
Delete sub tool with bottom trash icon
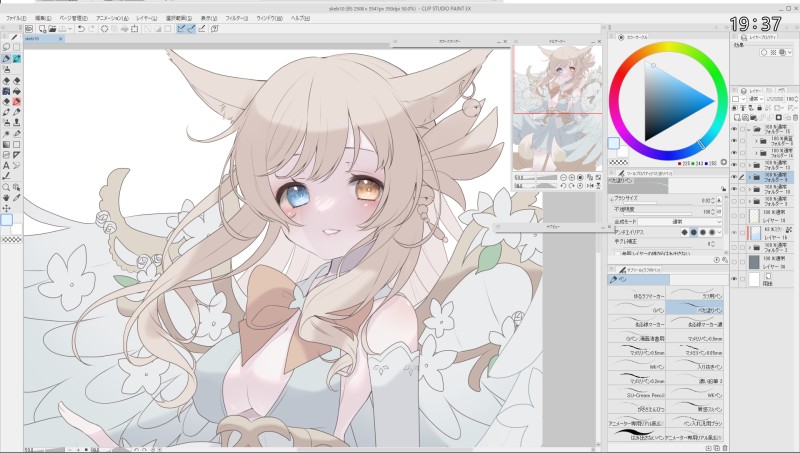coord(724,448)
